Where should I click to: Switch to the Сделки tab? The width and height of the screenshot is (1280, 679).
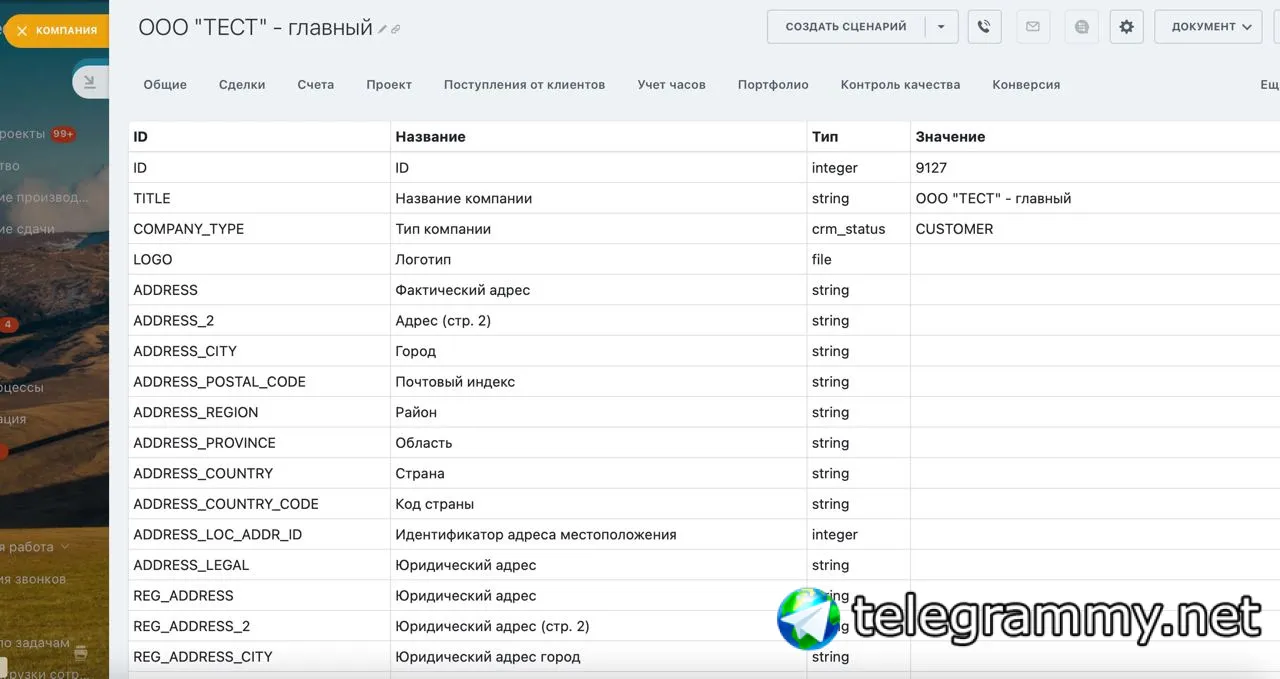point(242,85)
